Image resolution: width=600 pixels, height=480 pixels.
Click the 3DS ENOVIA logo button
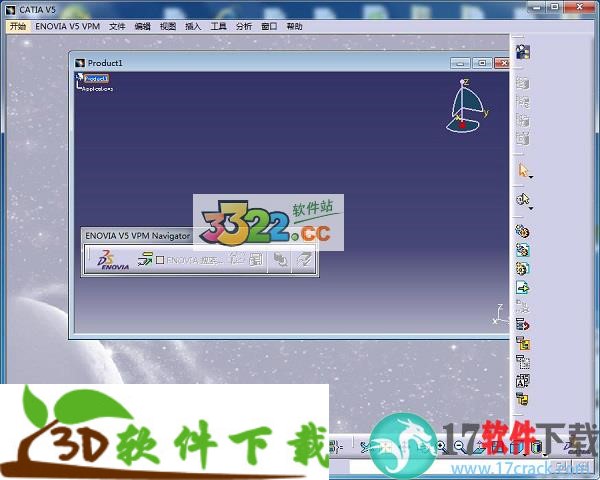click(112, 260)
